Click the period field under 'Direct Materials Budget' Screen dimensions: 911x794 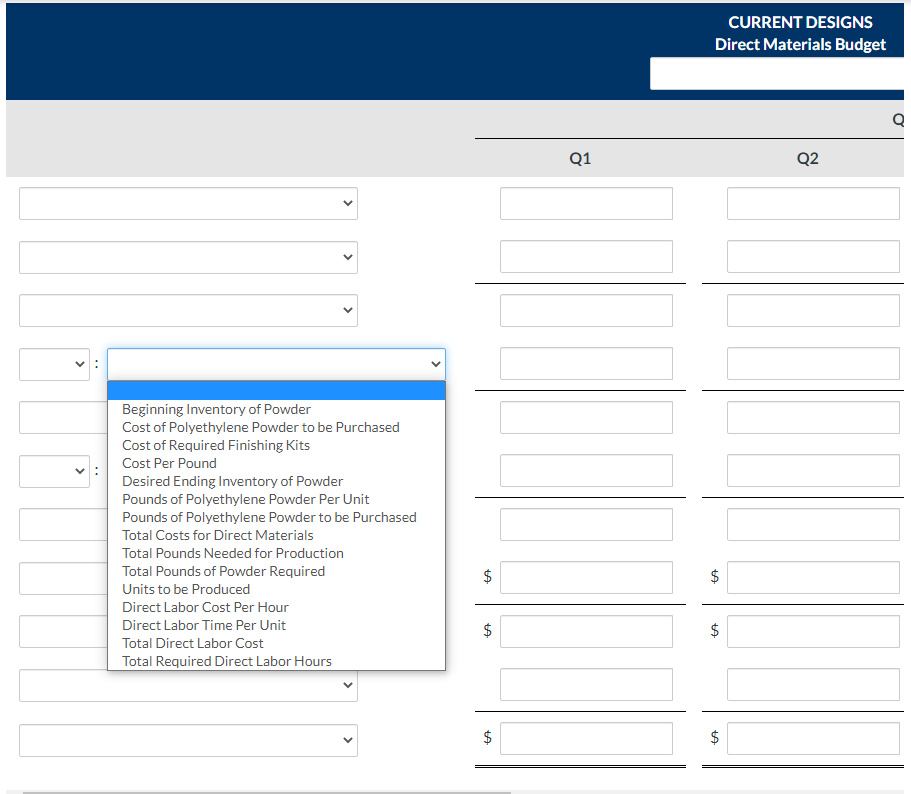pos(777,74)
